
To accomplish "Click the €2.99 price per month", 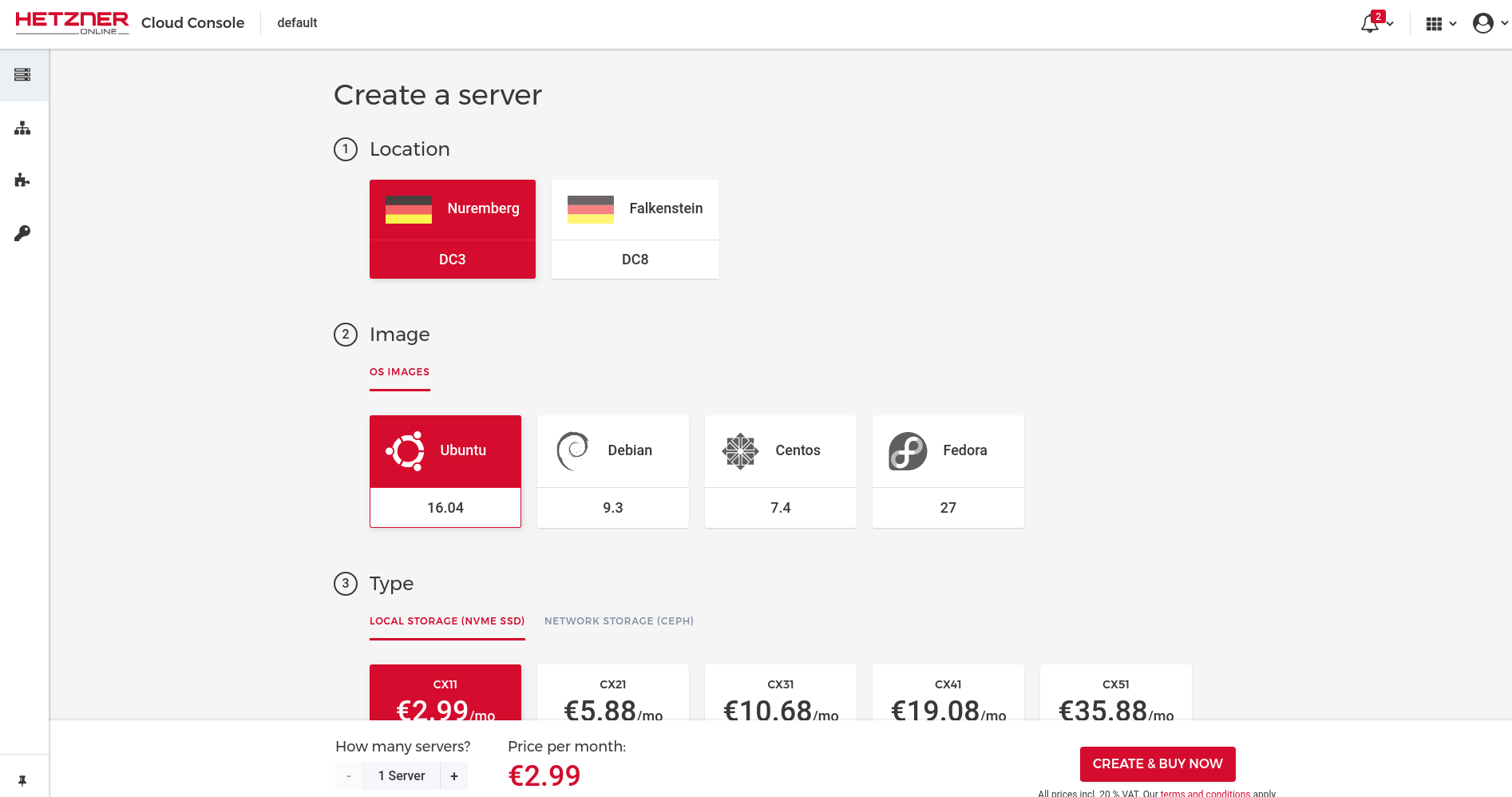I will (544, 776).
